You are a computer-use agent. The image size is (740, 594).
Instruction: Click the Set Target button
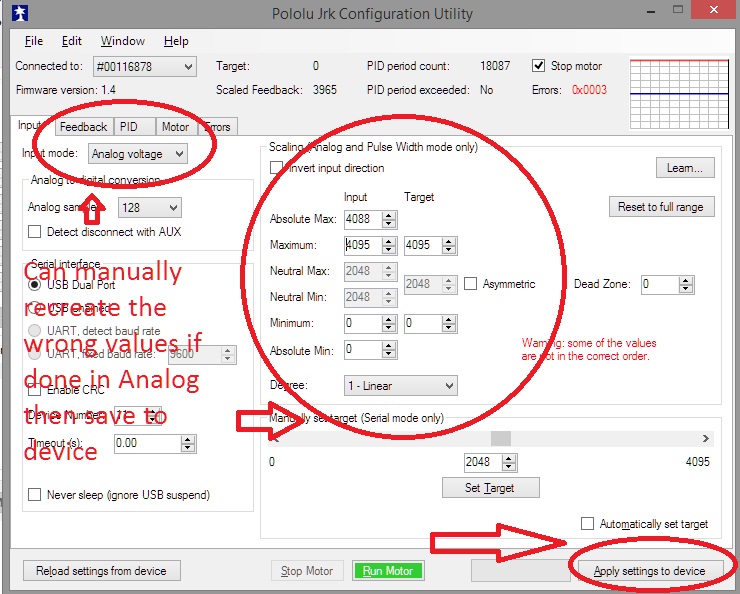(490, 487)
